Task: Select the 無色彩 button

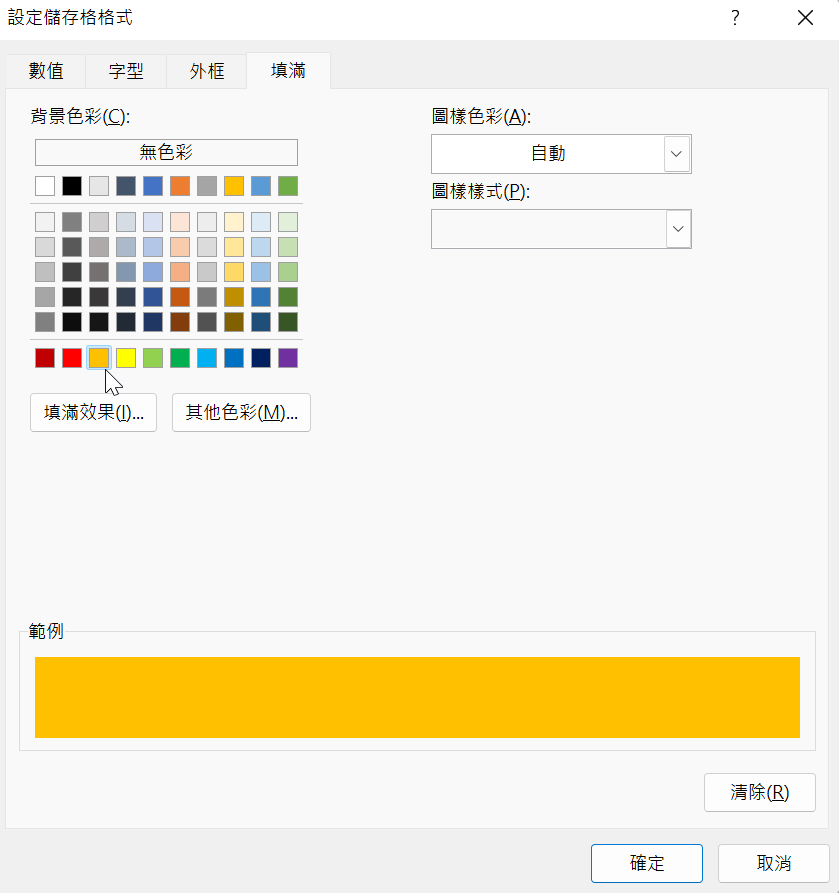Action: 166,152
